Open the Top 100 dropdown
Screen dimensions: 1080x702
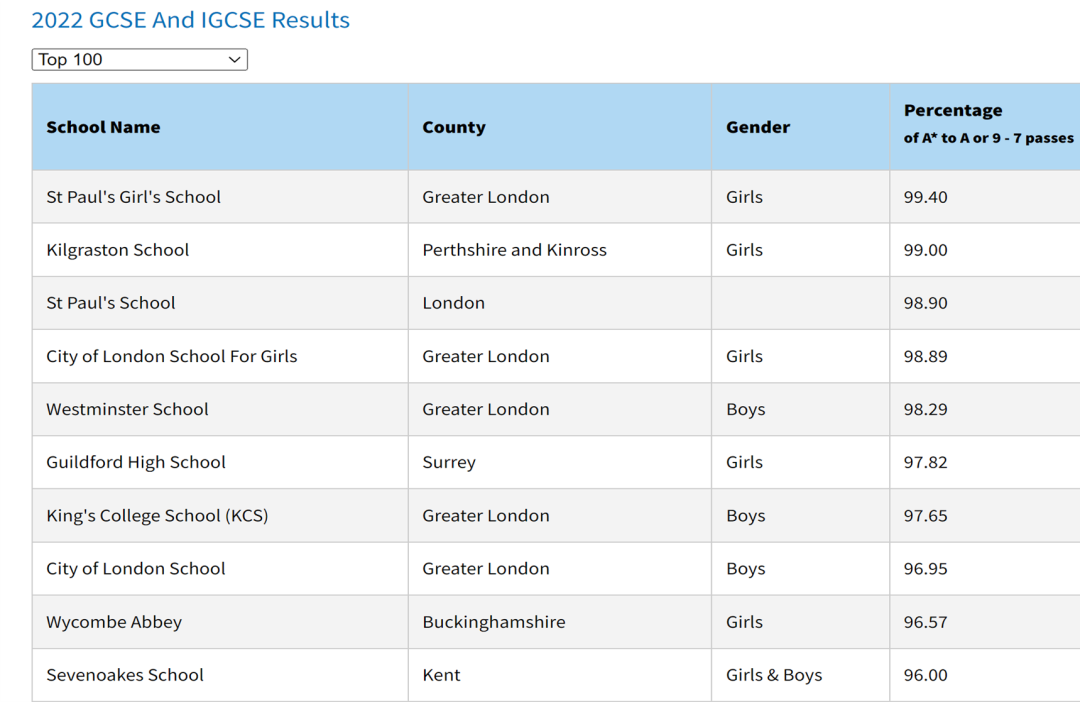pyautogui.click(x=139, y=59)
